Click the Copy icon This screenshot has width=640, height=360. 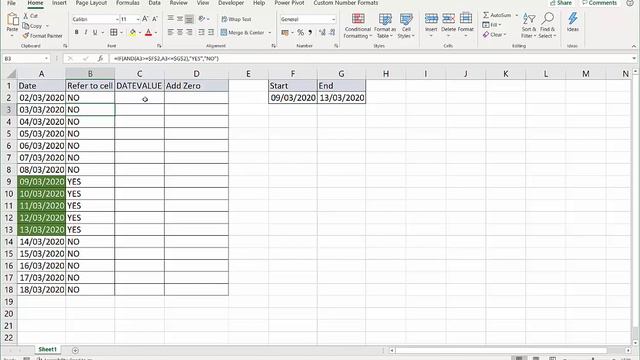click(33, 26)
